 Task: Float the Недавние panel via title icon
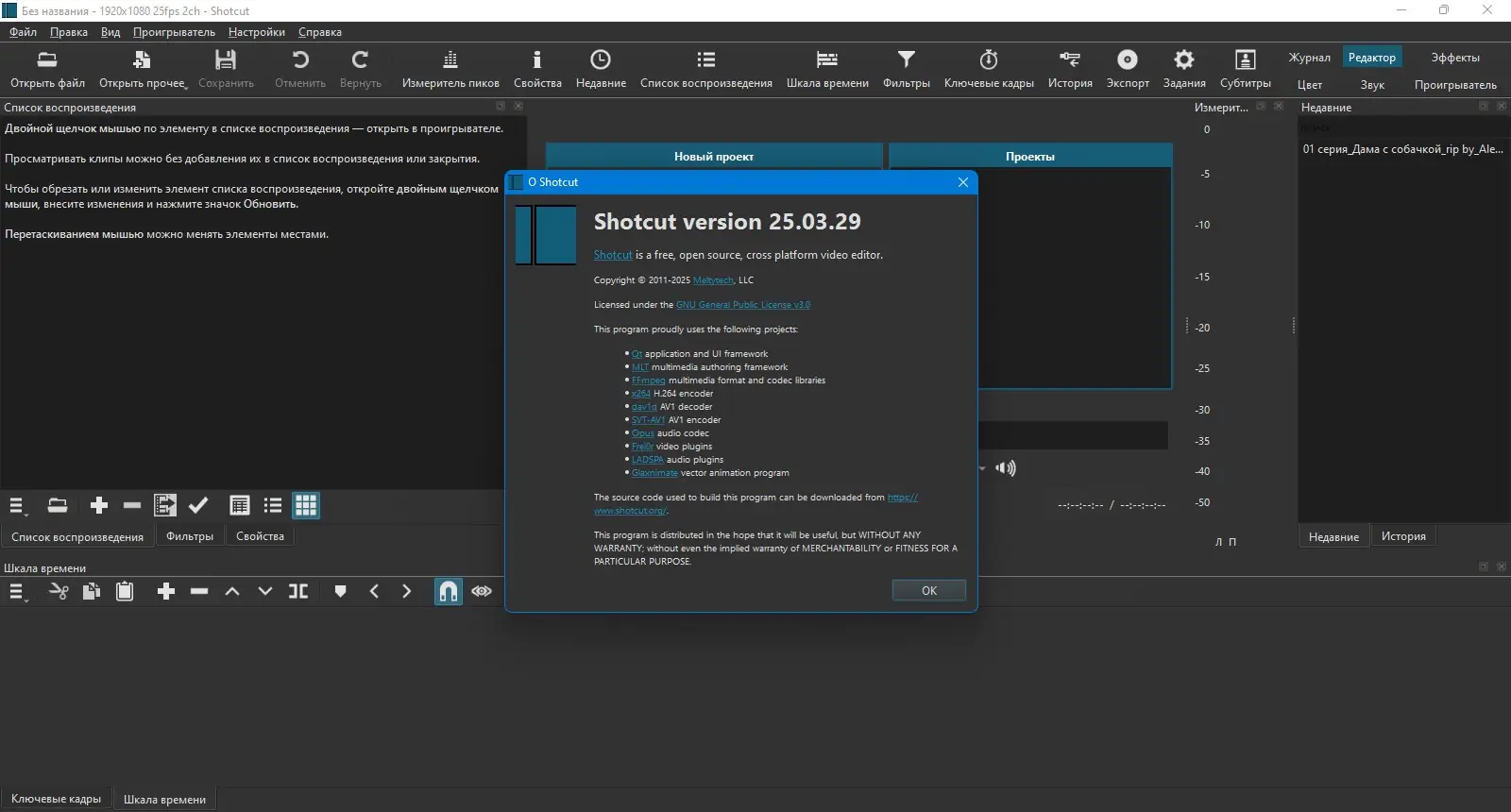1484,107
